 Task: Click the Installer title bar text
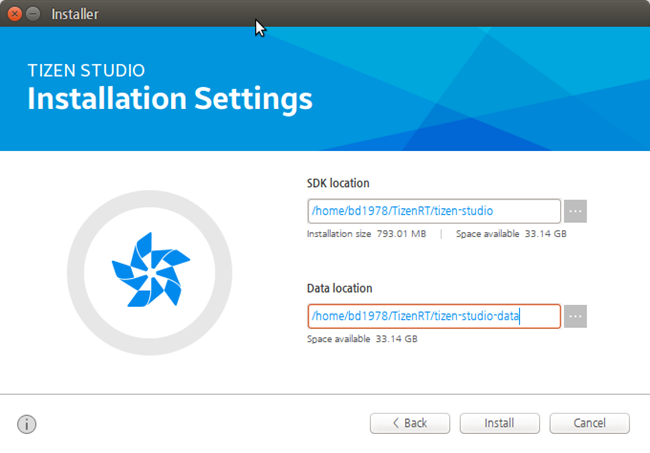point(73,15)
